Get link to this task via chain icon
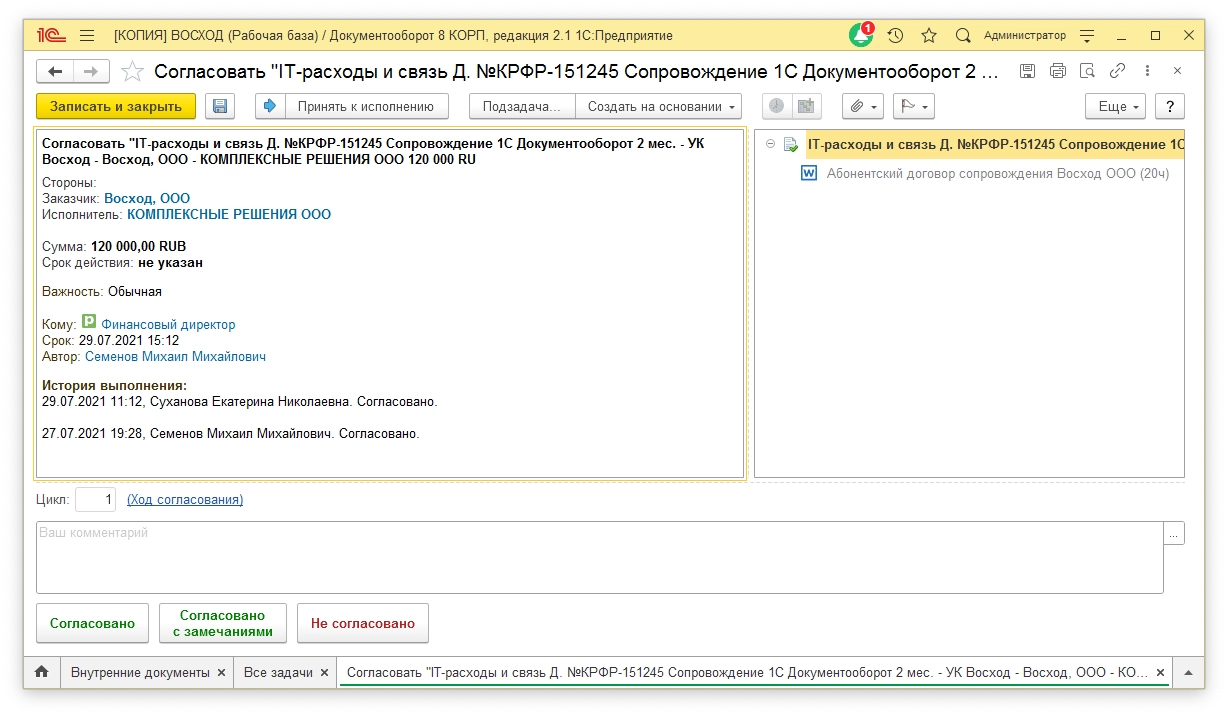This screenshot has height=716, width=1228. pos(1118,71)
